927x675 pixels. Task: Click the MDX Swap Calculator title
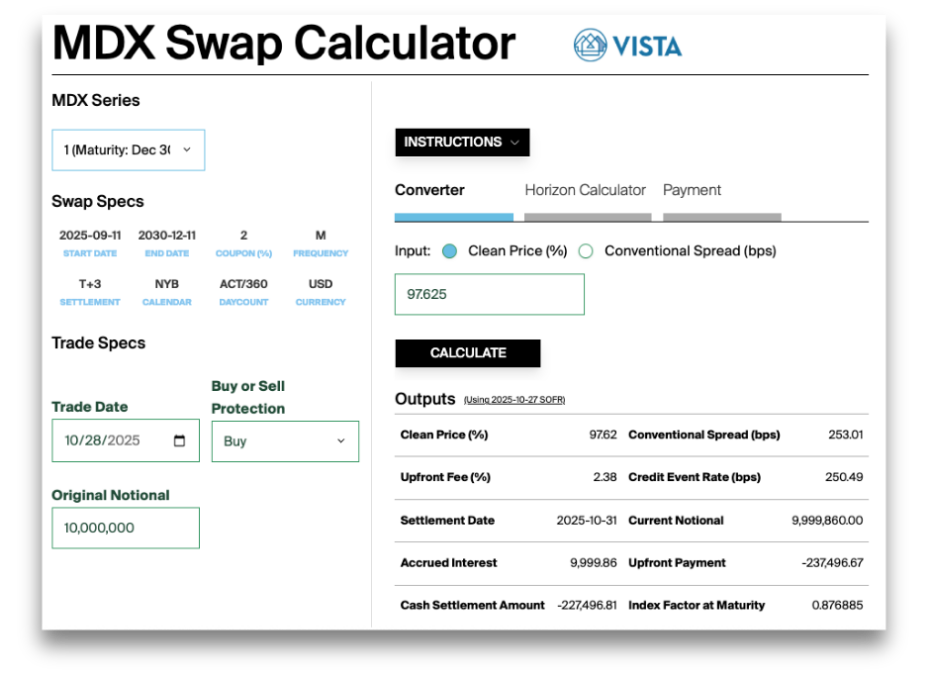[x=284, y=43]
